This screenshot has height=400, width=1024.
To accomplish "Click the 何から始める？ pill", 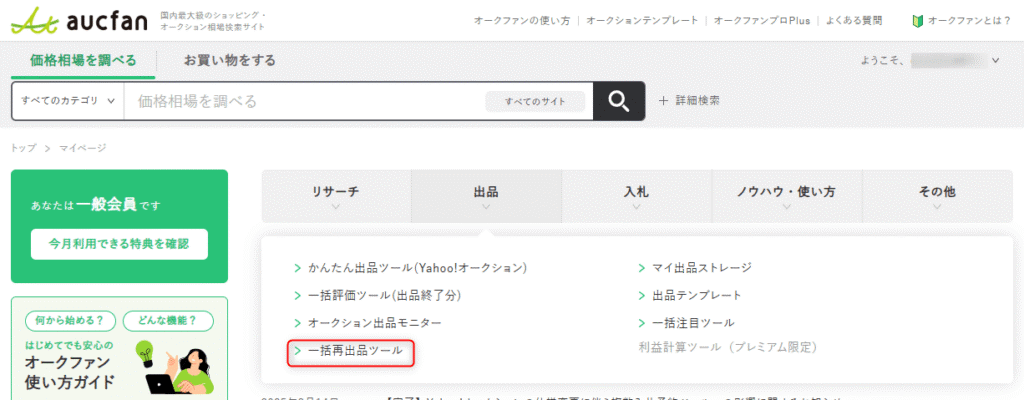I will pos(70,321).
